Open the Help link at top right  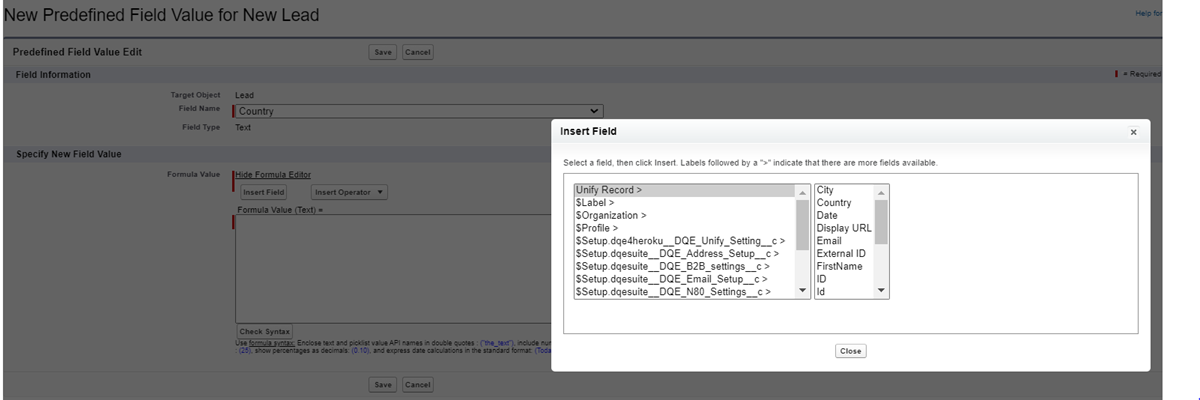point(1148,13)
